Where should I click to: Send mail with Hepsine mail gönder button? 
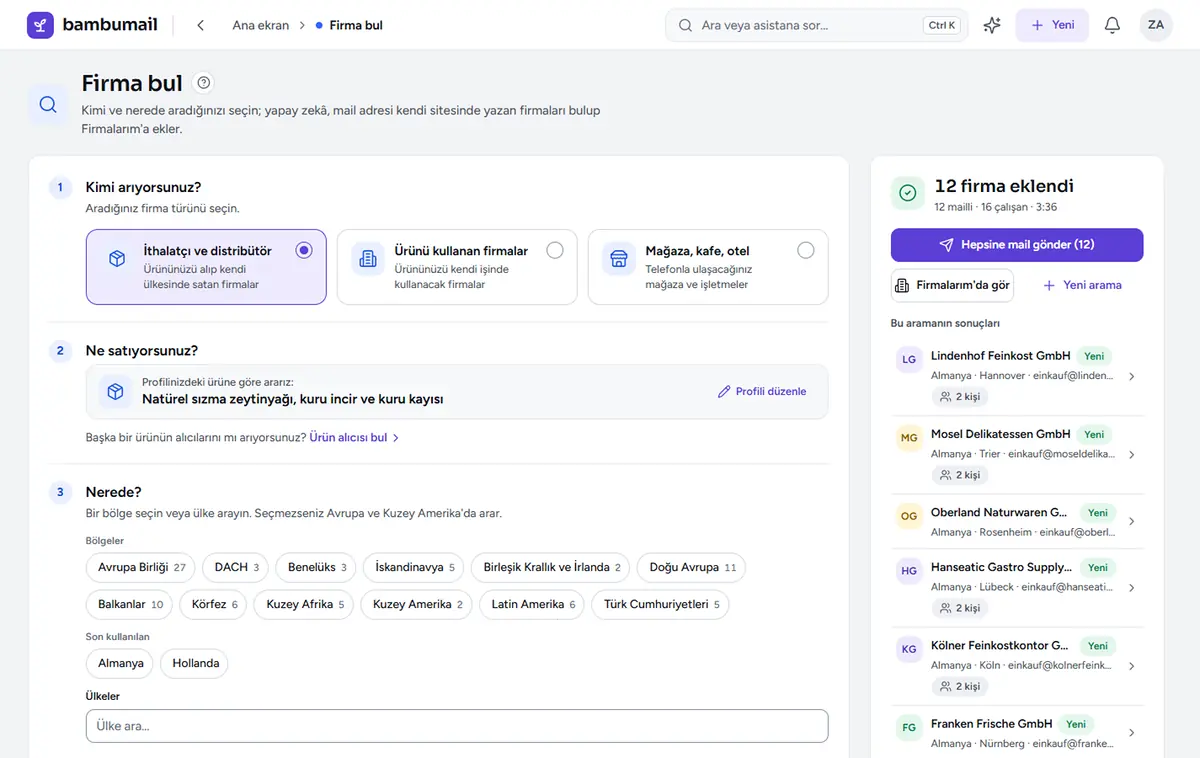click(1017, 245)
